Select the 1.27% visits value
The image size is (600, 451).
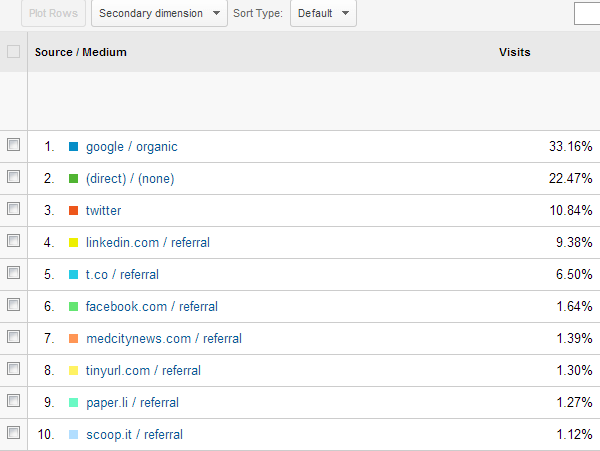coord(574,402)
